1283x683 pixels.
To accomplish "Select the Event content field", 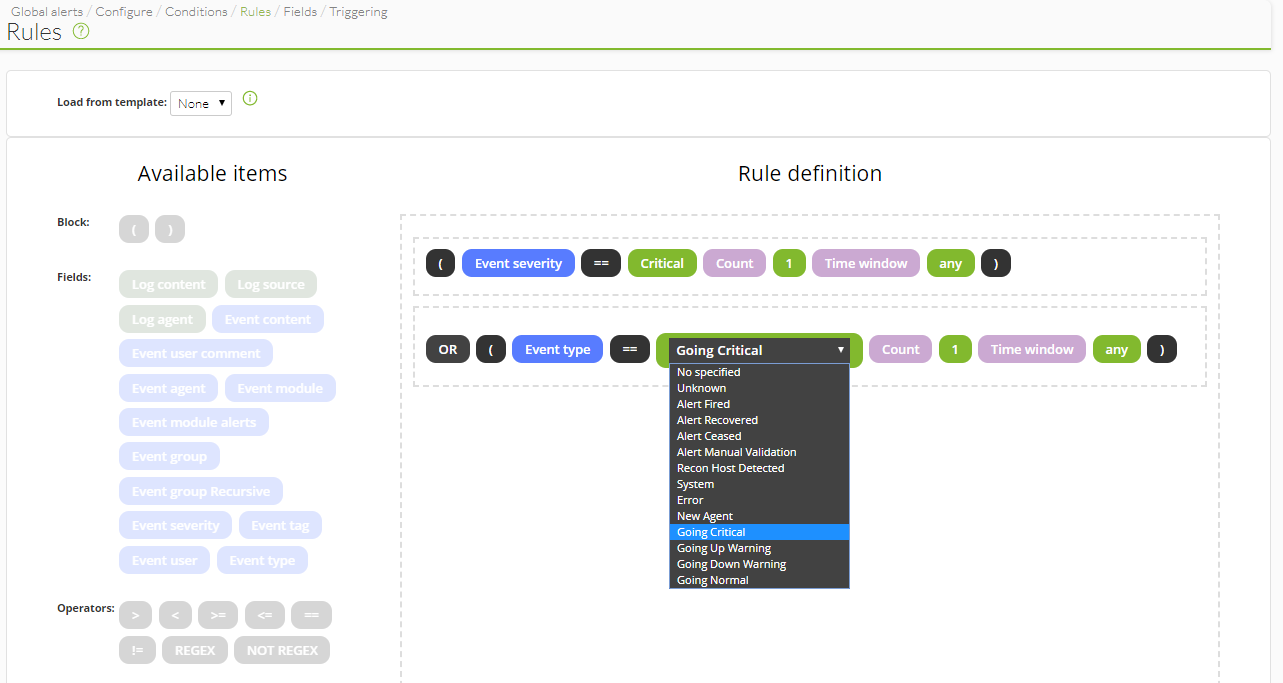I will [268, 320].
